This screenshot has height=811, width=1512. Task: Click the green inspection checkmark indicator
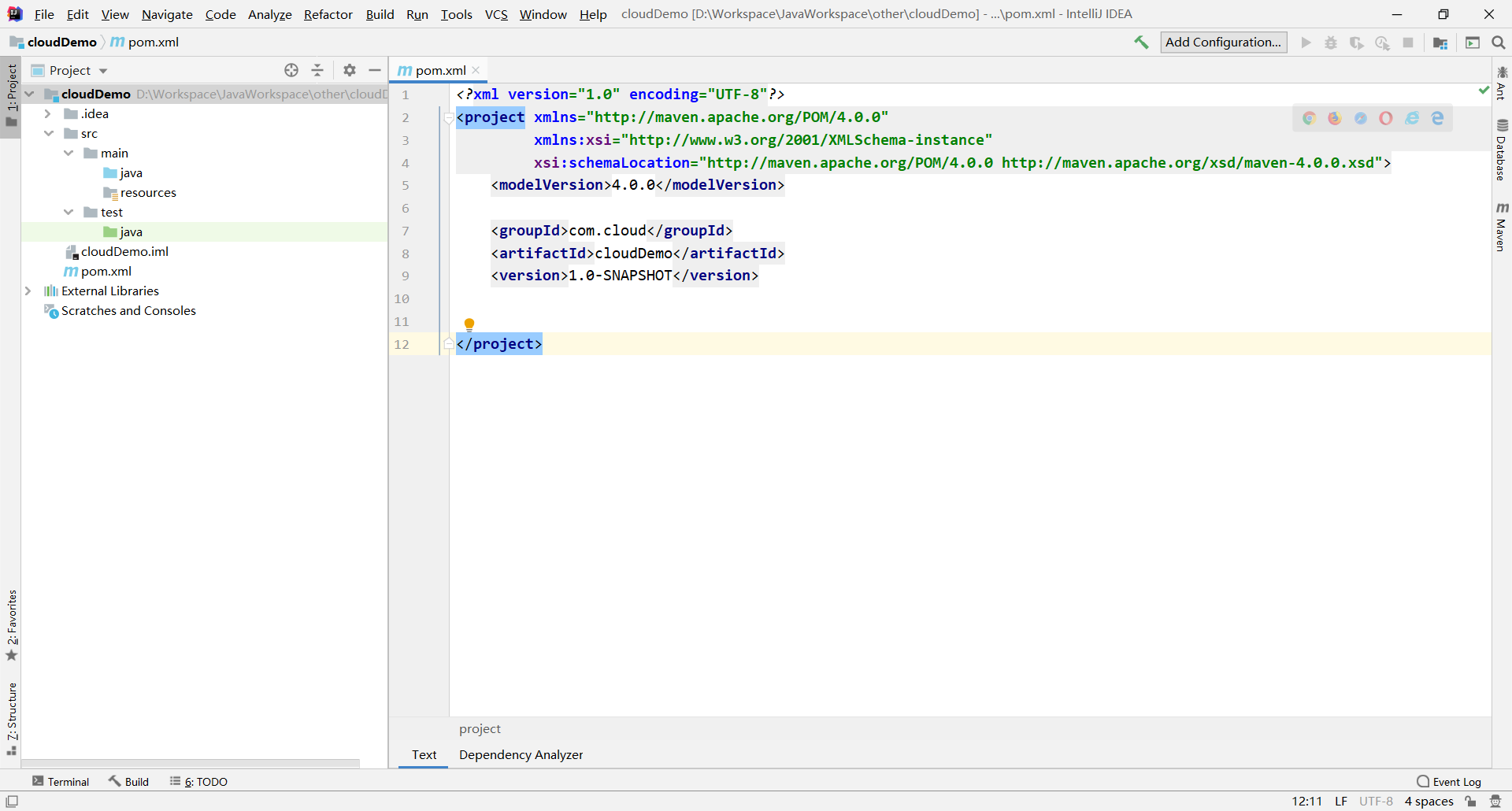tap(1484, 91)
